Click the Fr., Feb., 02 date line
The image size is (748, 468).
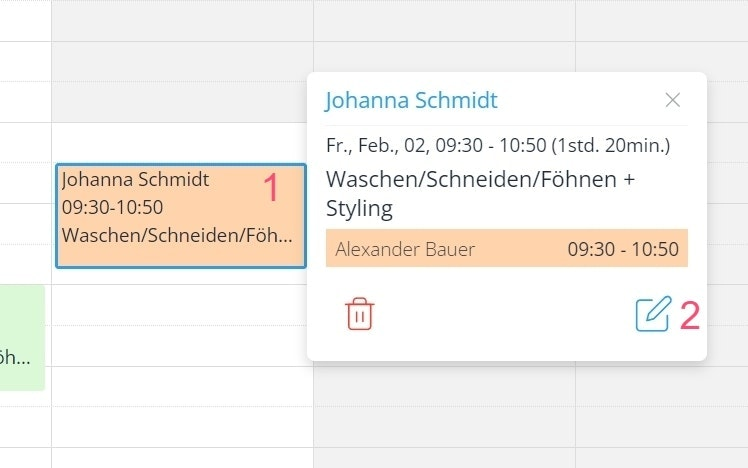pyautogui.click(x=498, y=145)
